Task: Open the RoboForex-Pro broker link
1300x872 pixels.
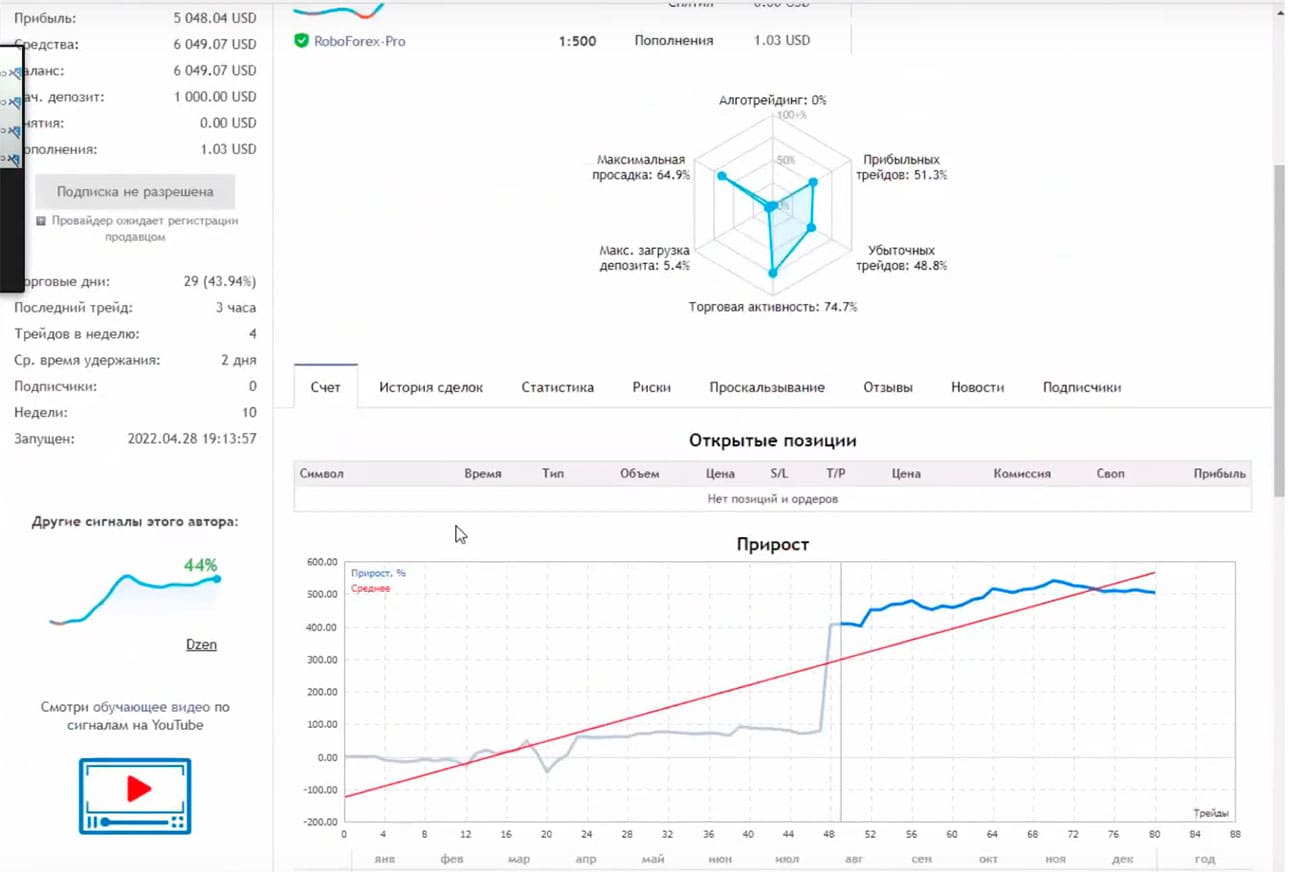Action: (x=359, y=41)
